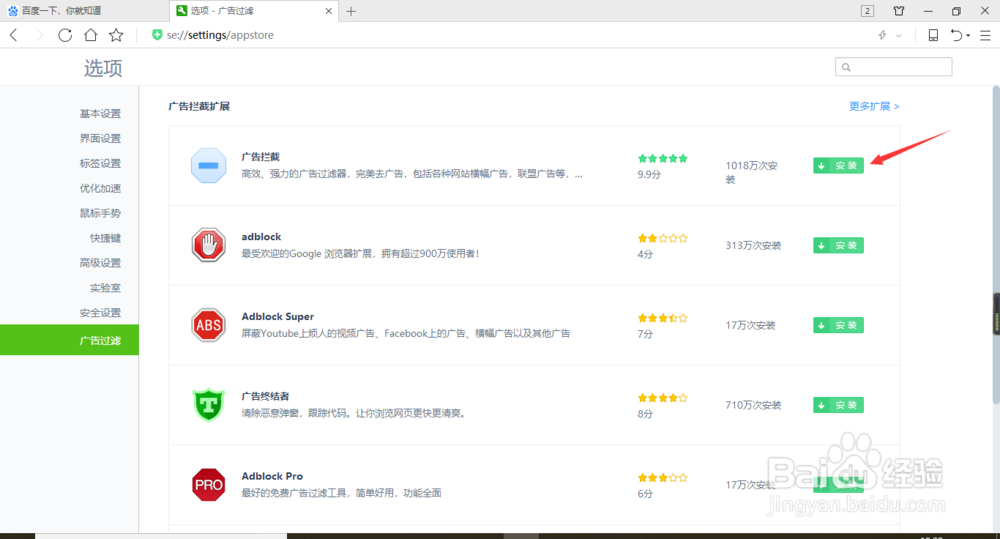Click the undo closed tab icon

click(x=956, y=35)
